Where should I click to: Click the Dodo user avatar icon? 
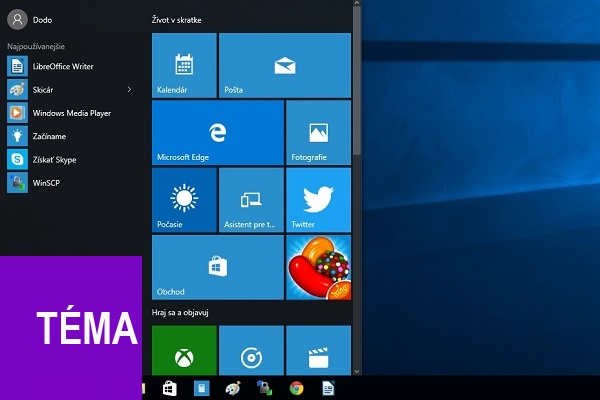[x=17, y=20]
